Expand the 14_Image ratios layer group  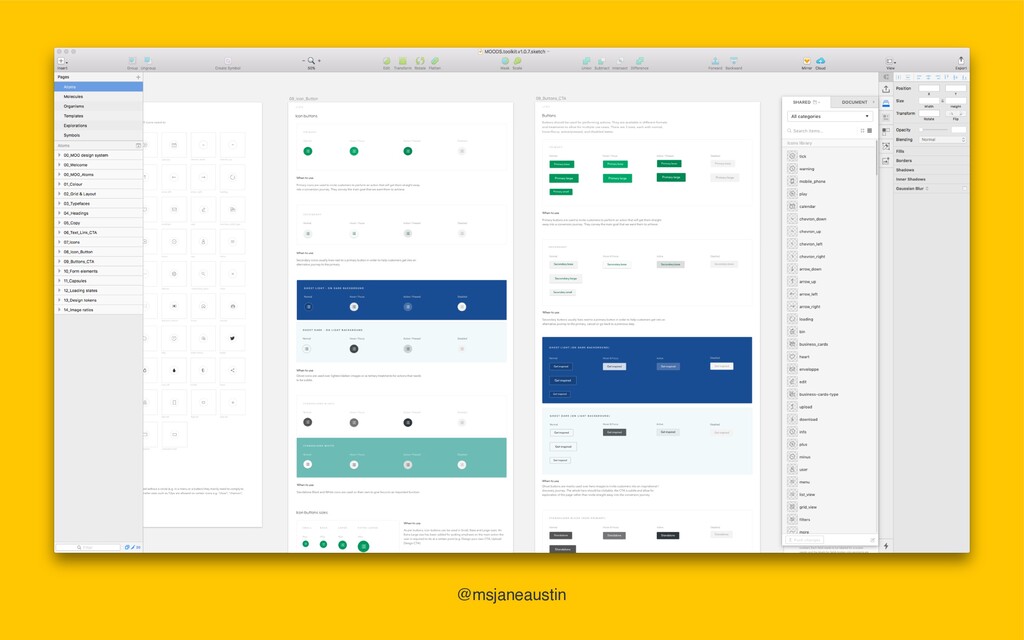pyautogui.click(x=59, y=310)
